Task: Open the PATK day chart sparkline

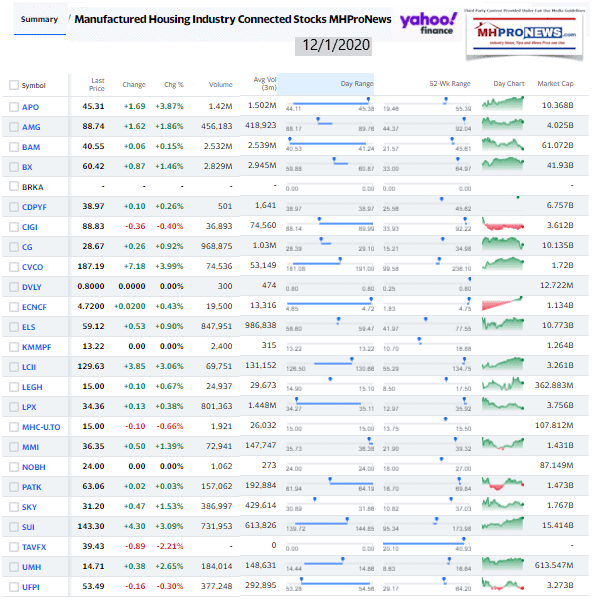Action: (503, 484)
